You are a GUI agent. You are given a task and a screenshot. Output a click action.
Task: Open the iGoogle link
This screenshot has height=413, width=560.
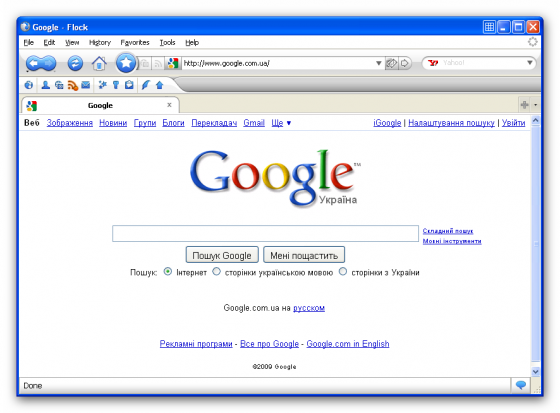tap(387, 123)
